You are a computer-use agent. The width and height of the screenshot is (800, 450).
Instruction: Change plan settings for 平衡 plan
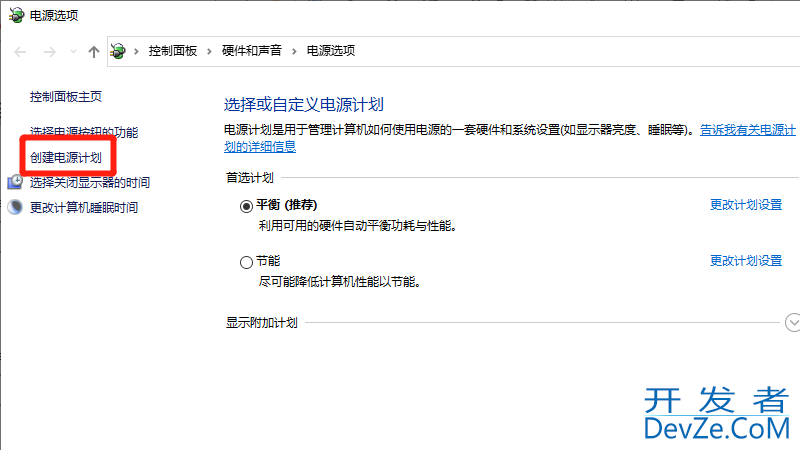coord(746,205)
